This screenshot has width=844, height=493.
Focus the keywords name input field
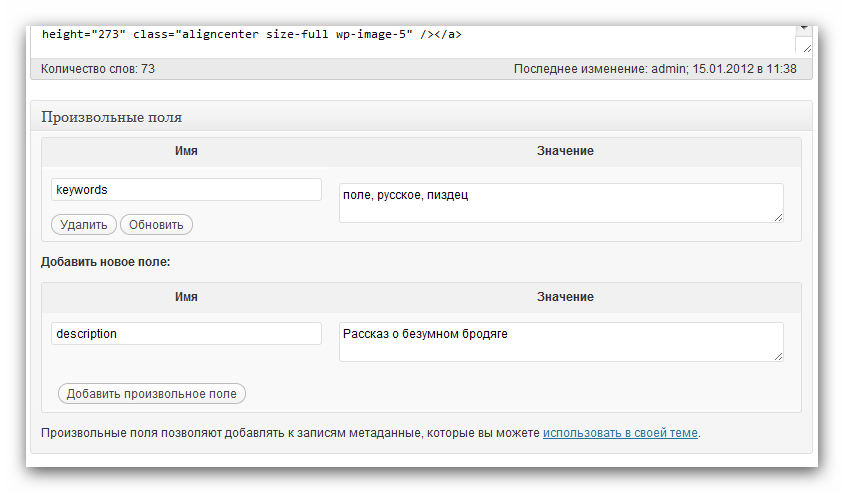coord(186,189)
